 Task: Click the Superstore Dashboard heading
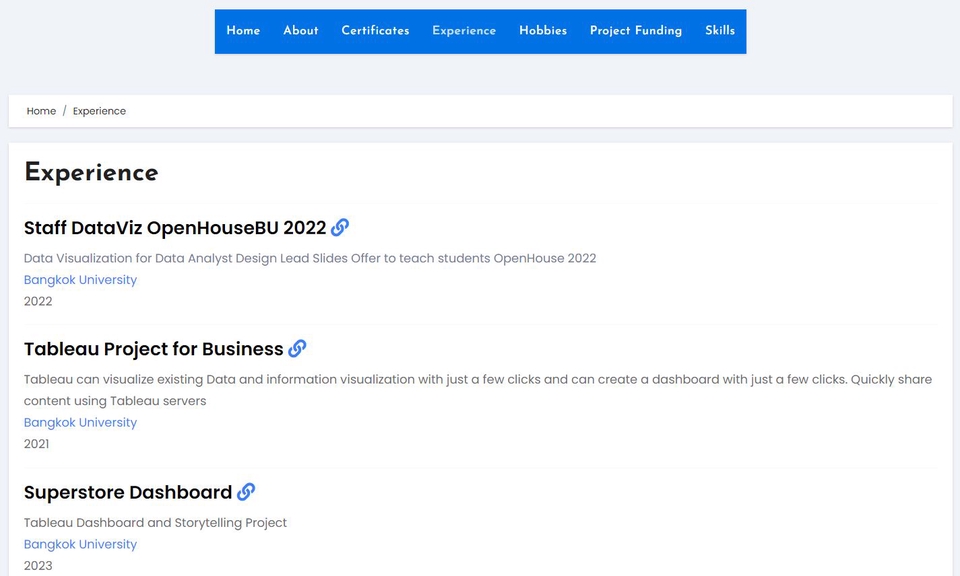click(x=128, y=492)
